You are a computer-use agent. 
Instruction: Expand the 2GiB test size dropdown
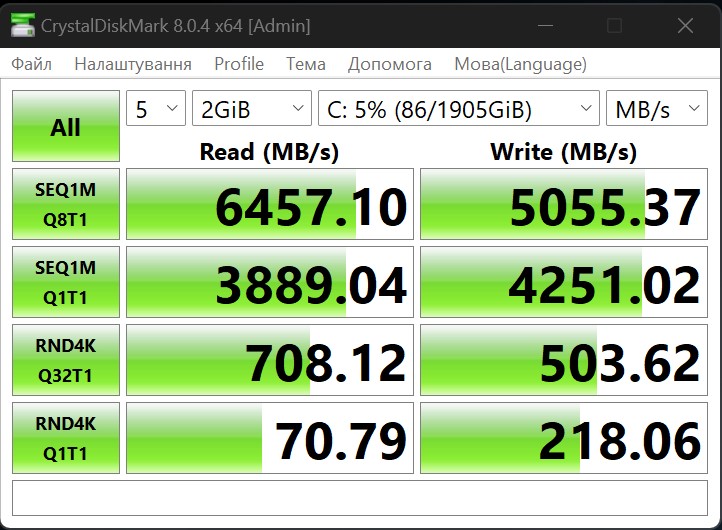point(252,109)
